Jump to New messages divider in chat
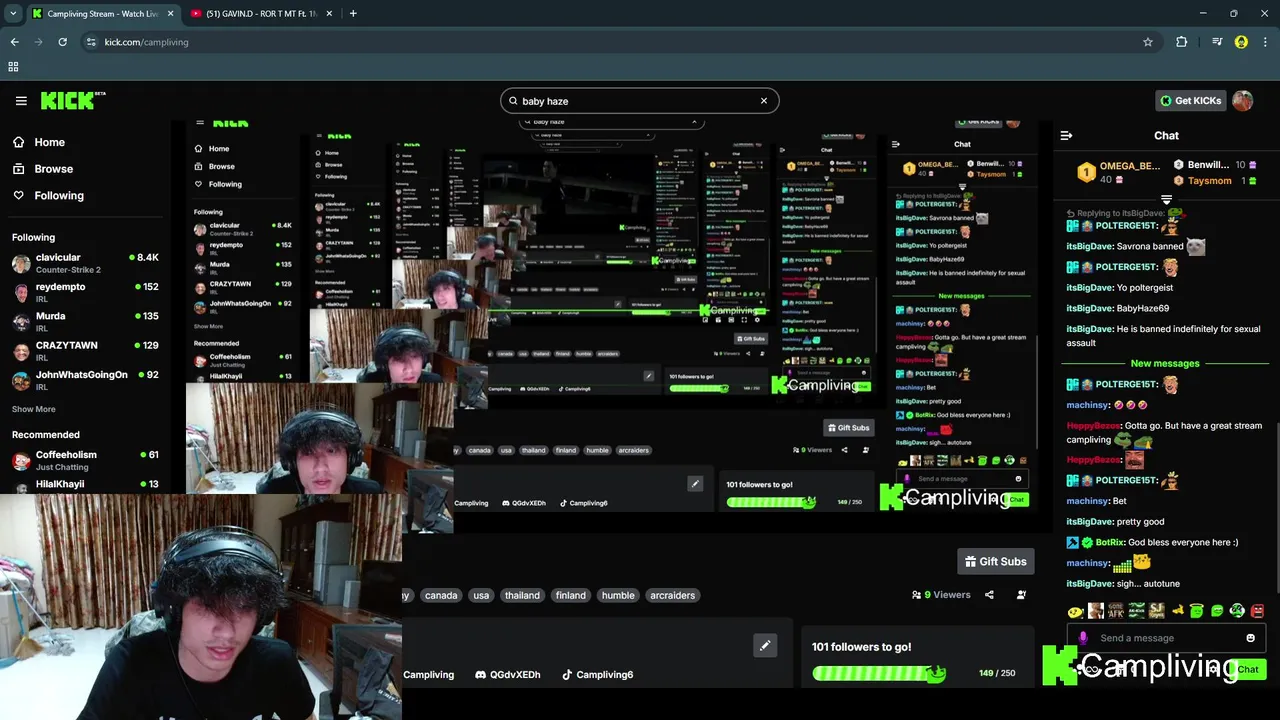Image resolution: width=1280 pixels, height=720 pixels. 1165,363
